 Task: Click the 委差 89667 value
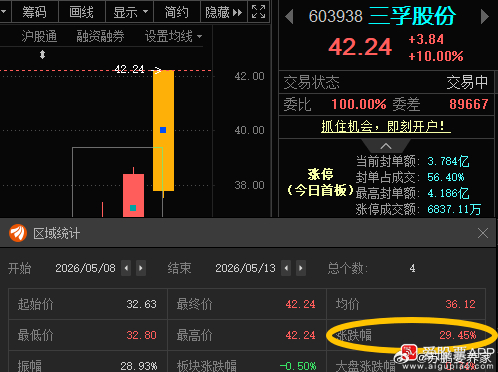[469, 104]
